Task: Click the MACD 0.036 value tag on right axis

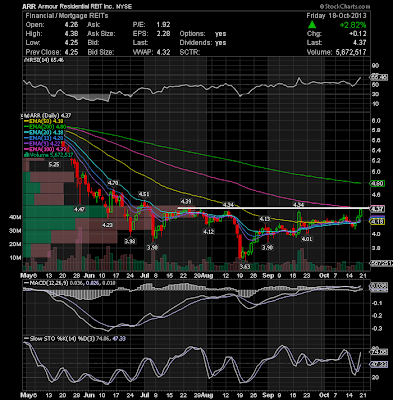Action: click(379, 286)
